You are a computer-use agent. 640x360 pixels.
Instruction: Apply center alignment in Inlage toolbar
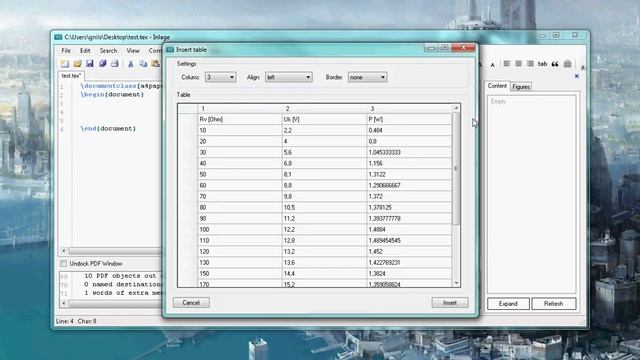click(518, 64)
